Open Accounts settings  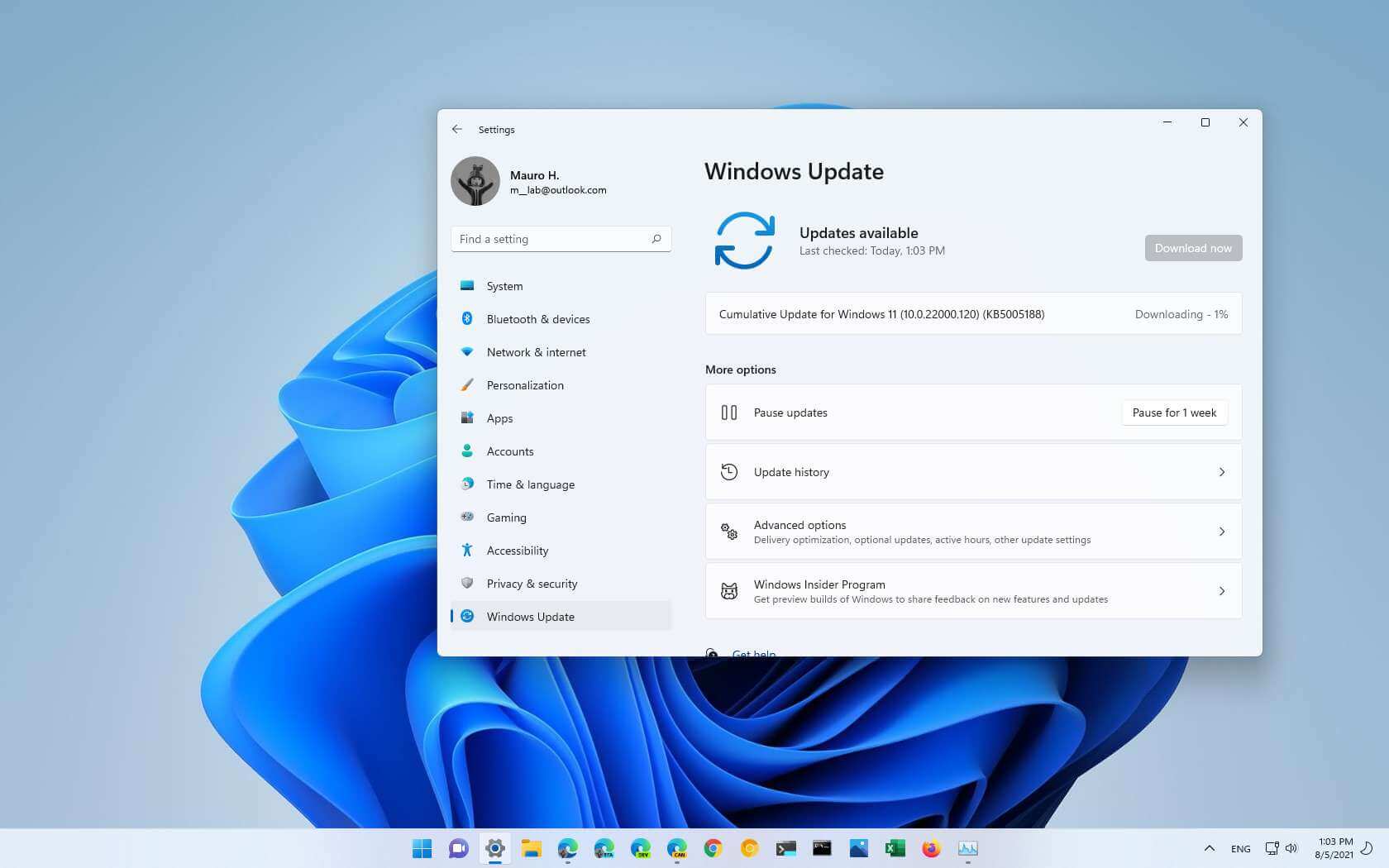(510, 451)
